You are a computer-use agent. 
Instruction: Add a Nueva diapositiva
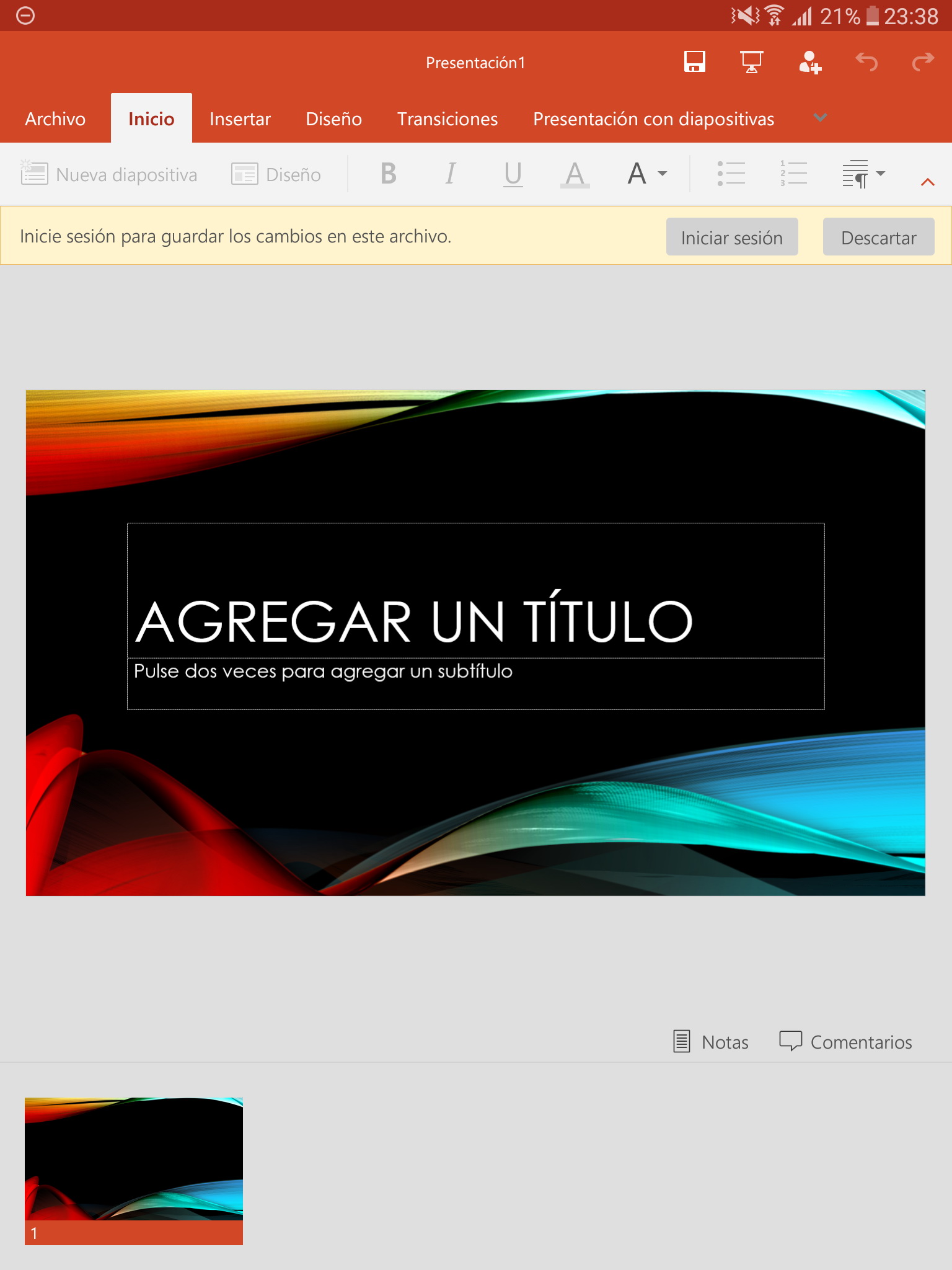coord(109,175)
